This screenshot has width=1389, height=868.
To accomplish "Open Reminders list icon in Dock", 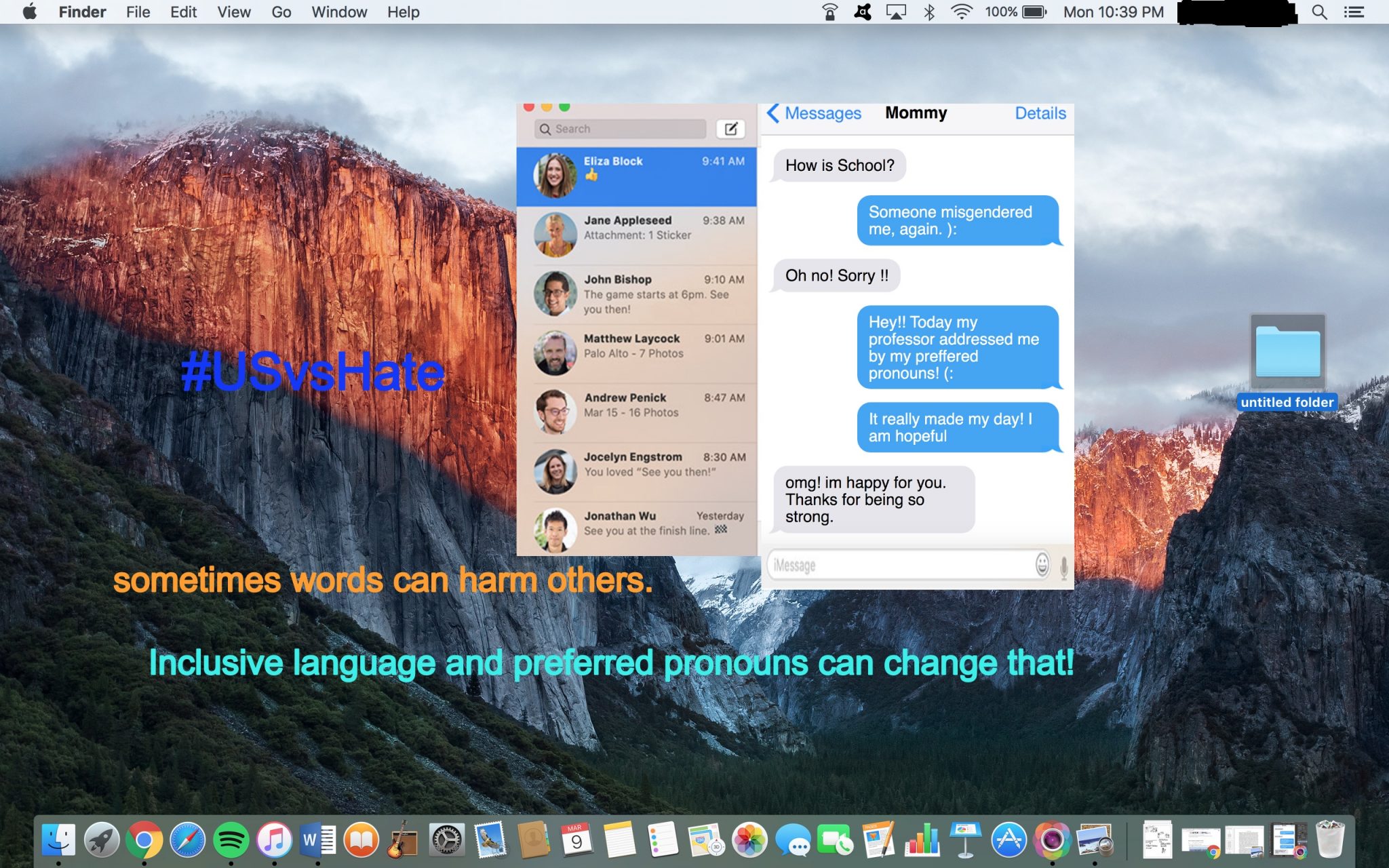I will pos(663,840).
